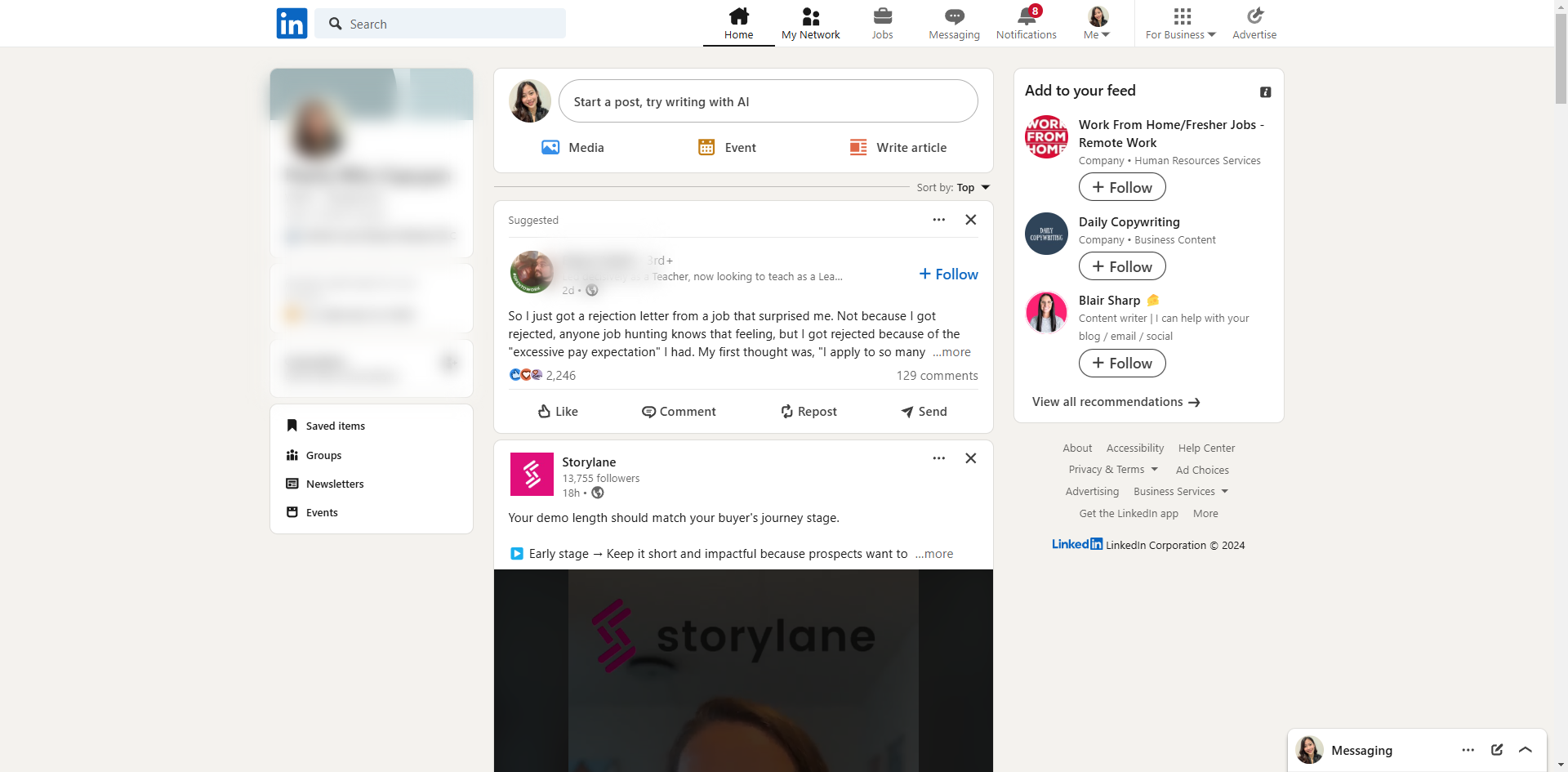
Task: Open Blair Sharp's profile photo
Action: click(1046, 313)
